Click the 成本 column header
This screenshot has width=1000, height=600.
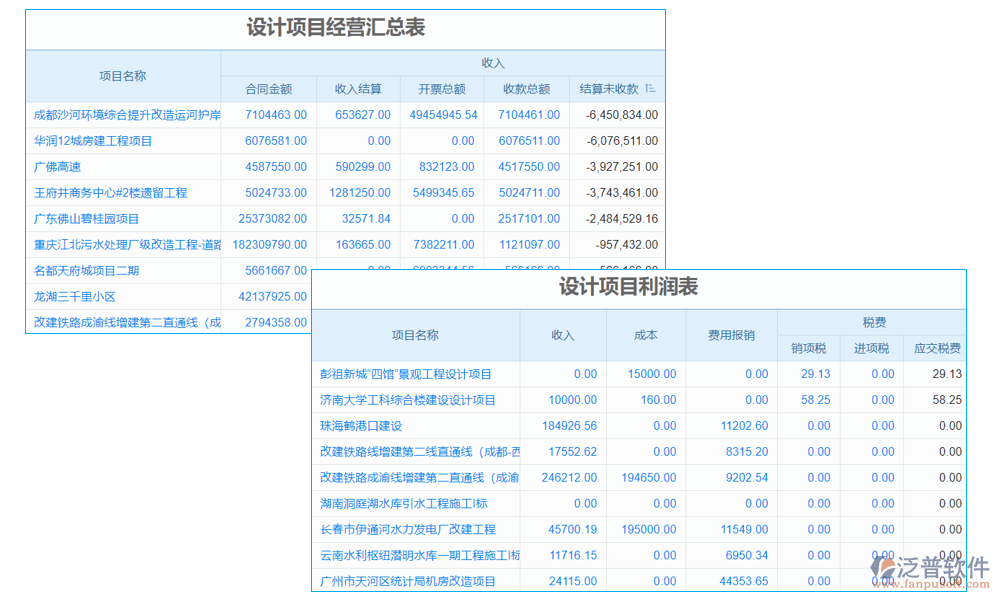[646, 336]
